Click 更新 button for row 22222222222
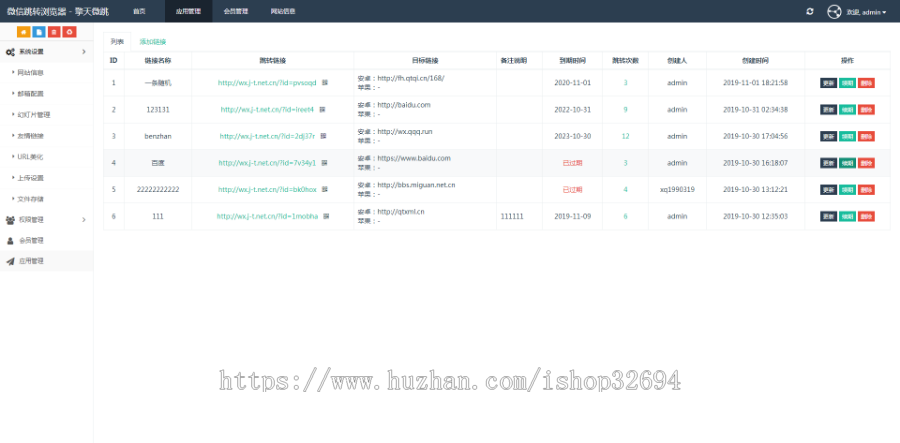 (828, 189)
